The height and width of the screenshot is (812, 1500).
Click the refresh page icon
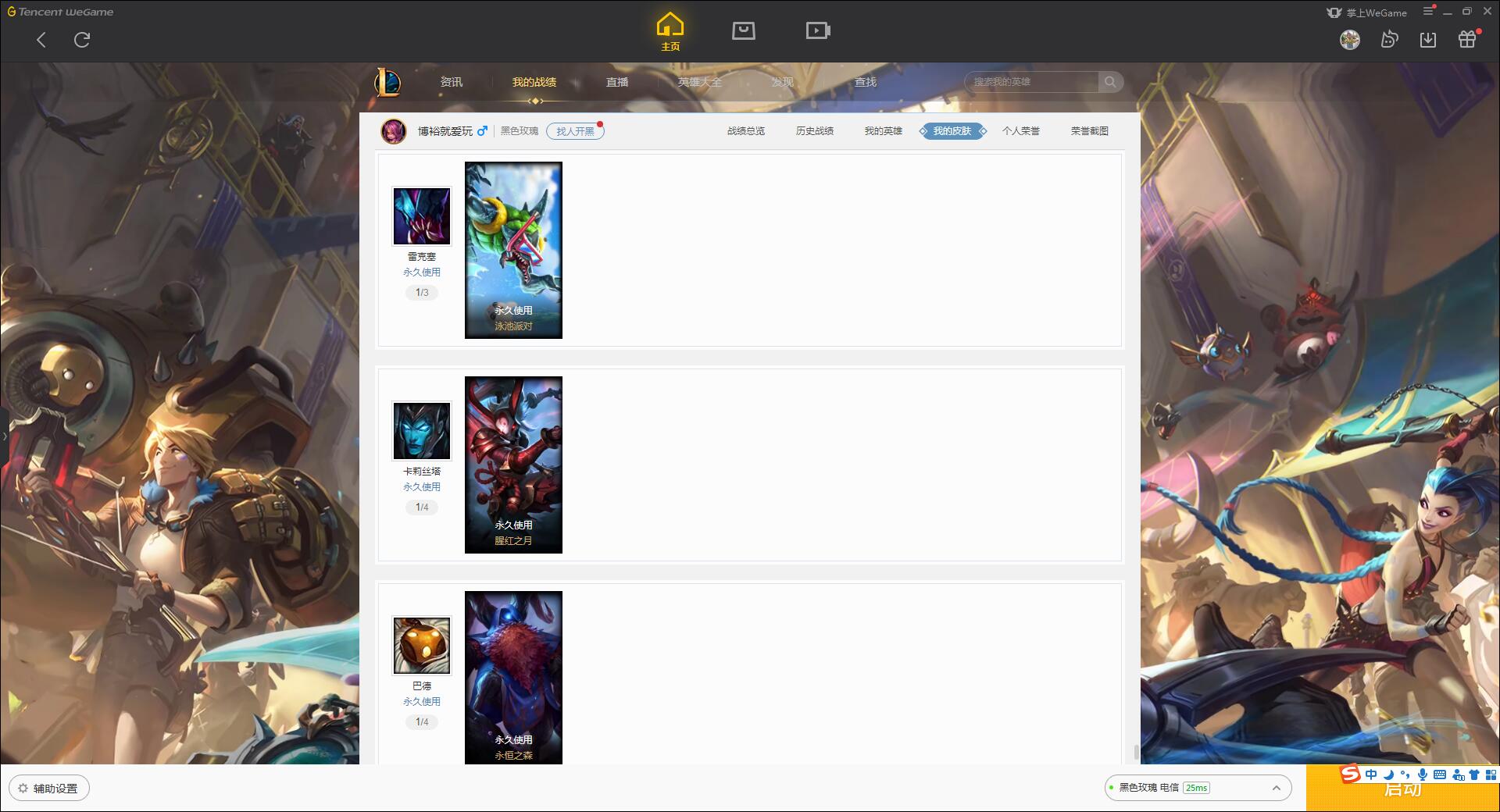[82, 40]
